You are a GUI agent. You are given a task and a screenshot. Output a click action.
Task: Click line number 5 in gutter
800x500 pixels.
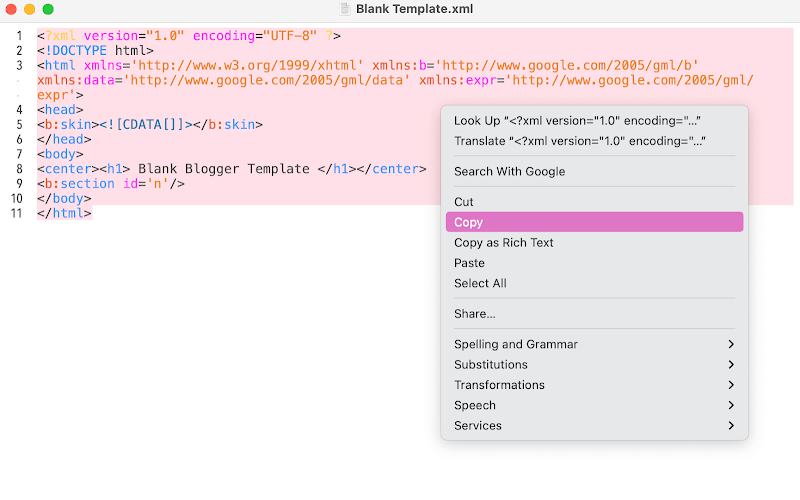pos(19,125)
